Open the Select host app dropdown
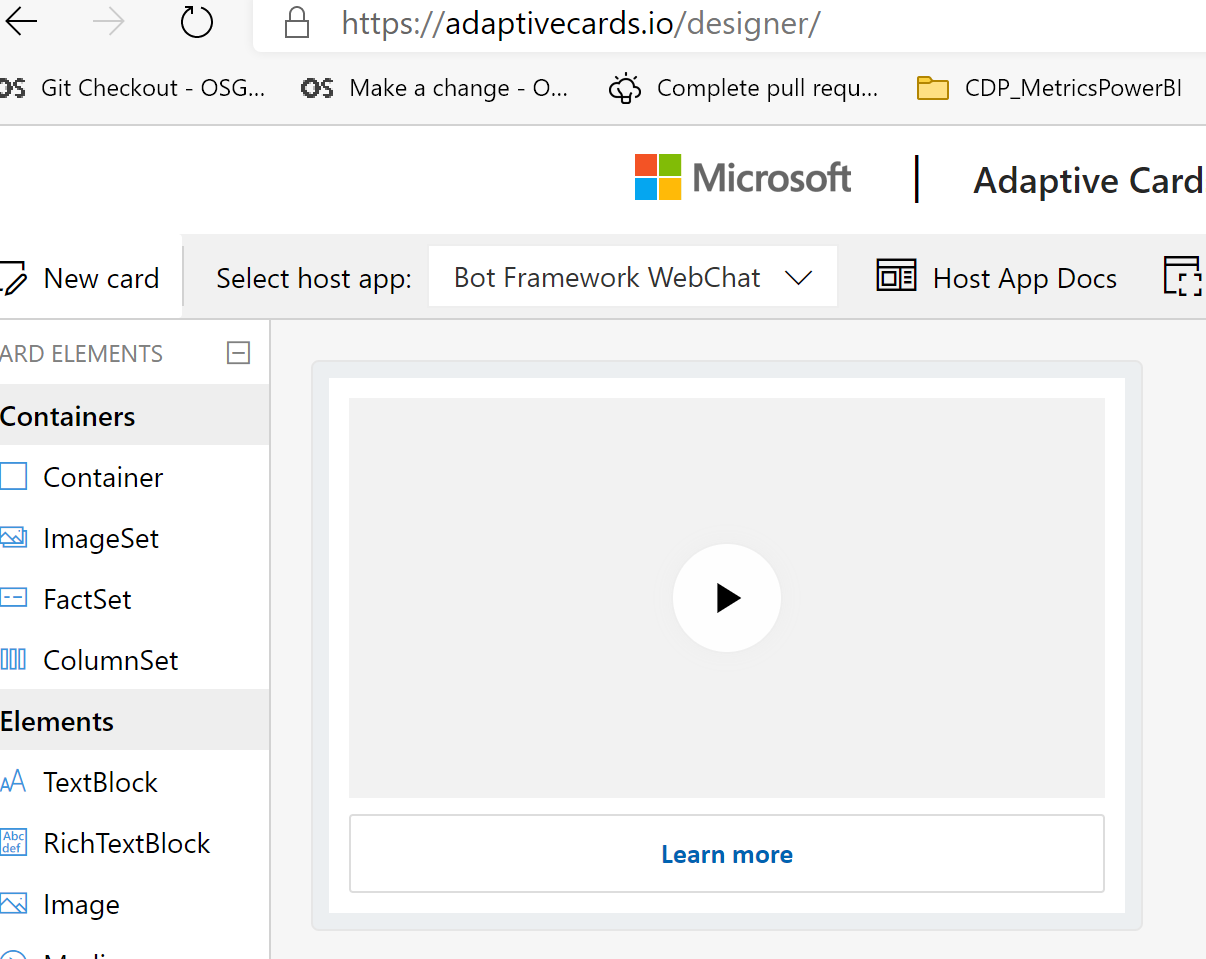The width and height of the screenshot is (1206, 959). [x=798, y=276]
